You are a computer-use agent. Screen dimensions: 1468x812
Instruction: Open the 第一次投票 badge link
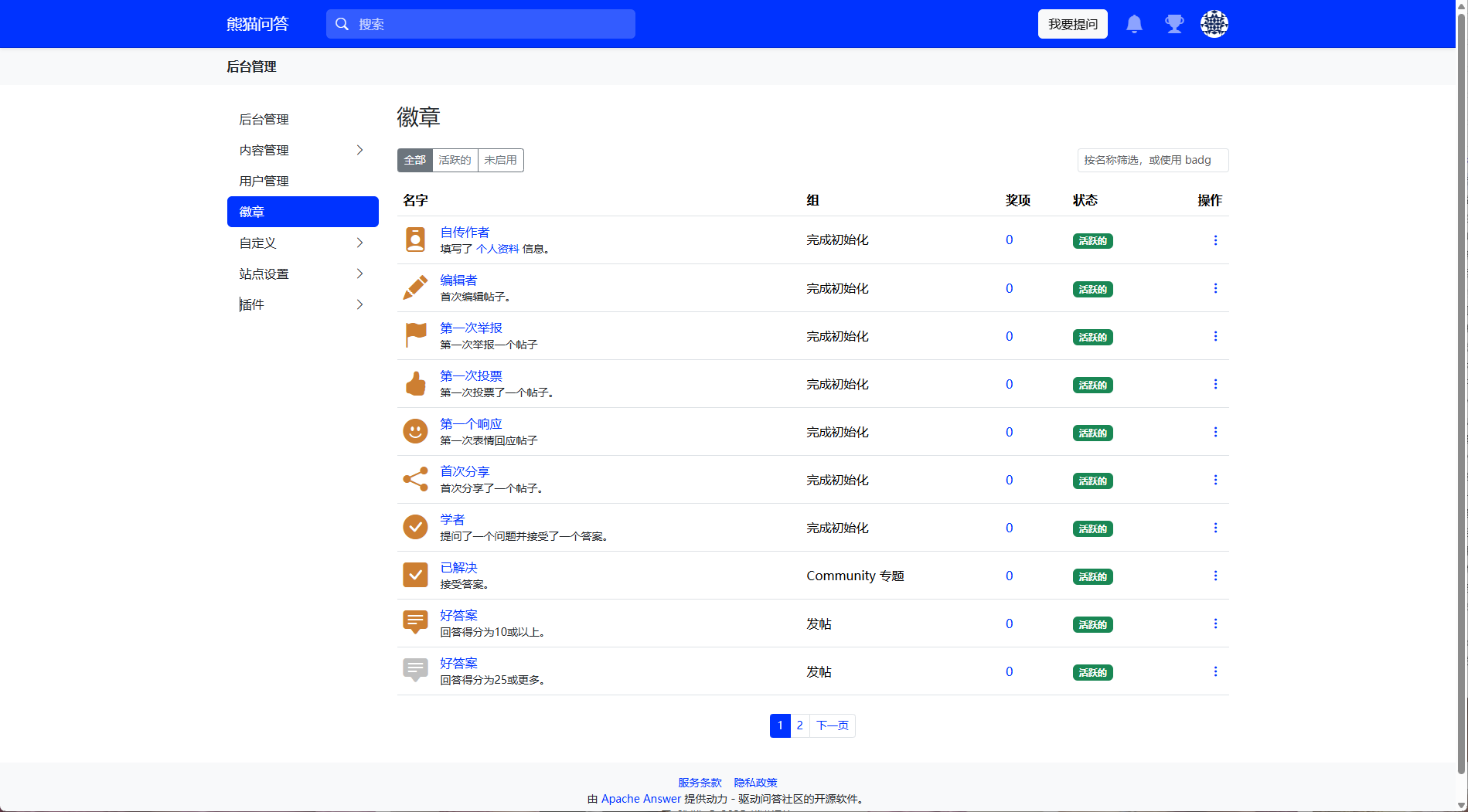click(471, 375)
